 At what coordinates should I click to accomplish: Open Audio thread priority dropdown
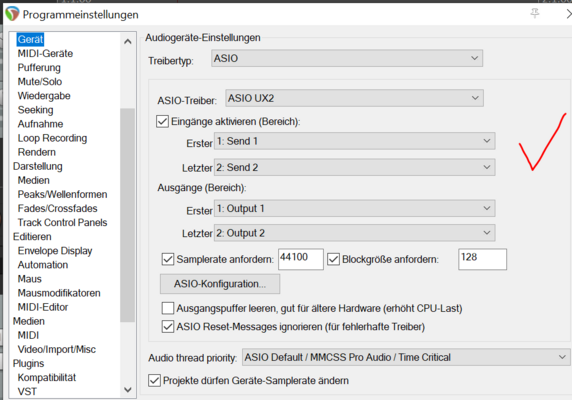[x=406, y=357]
